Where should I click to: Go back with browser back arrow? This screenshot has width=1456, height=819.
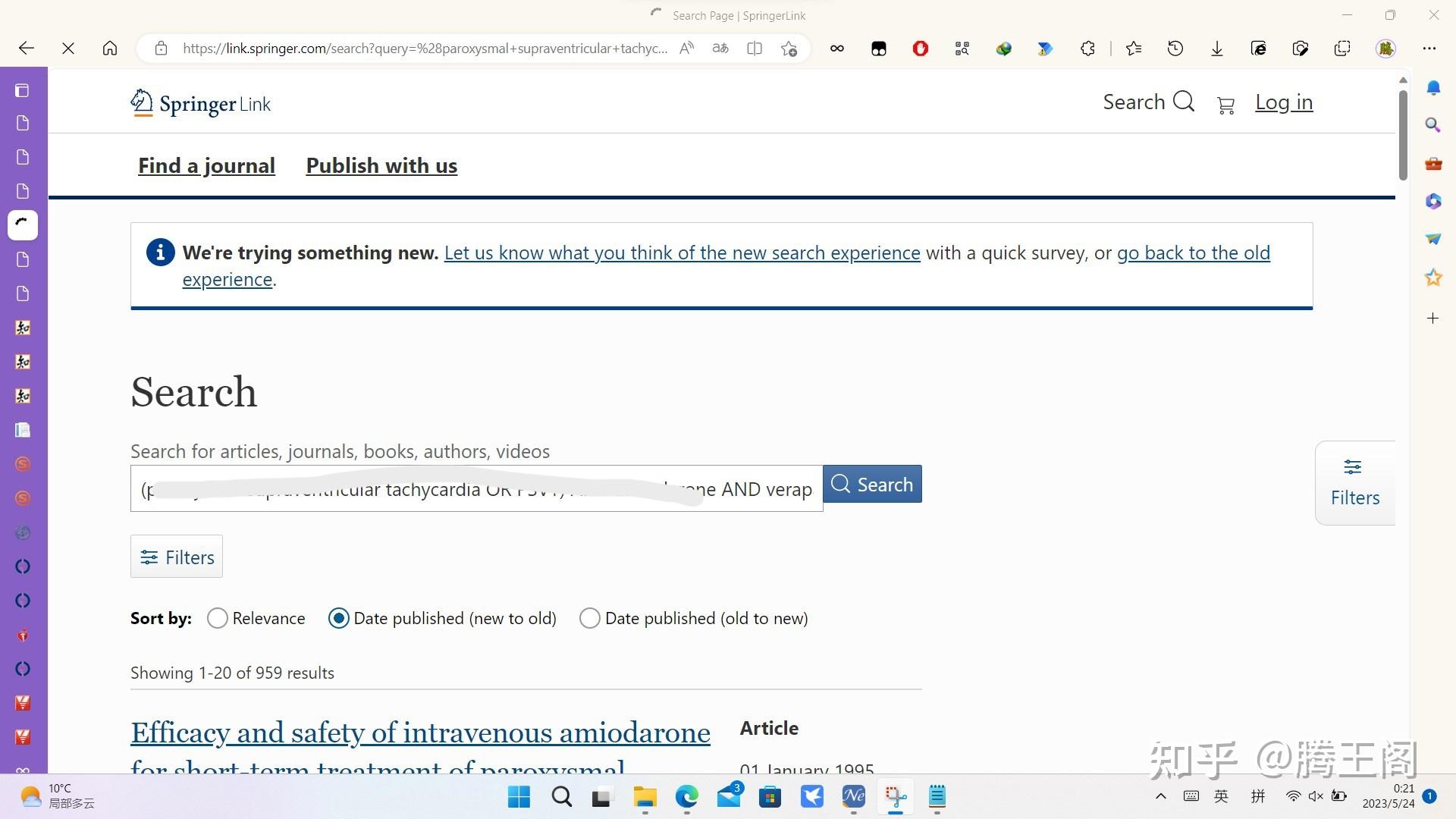pyautogui.click(x=27, y=49)
